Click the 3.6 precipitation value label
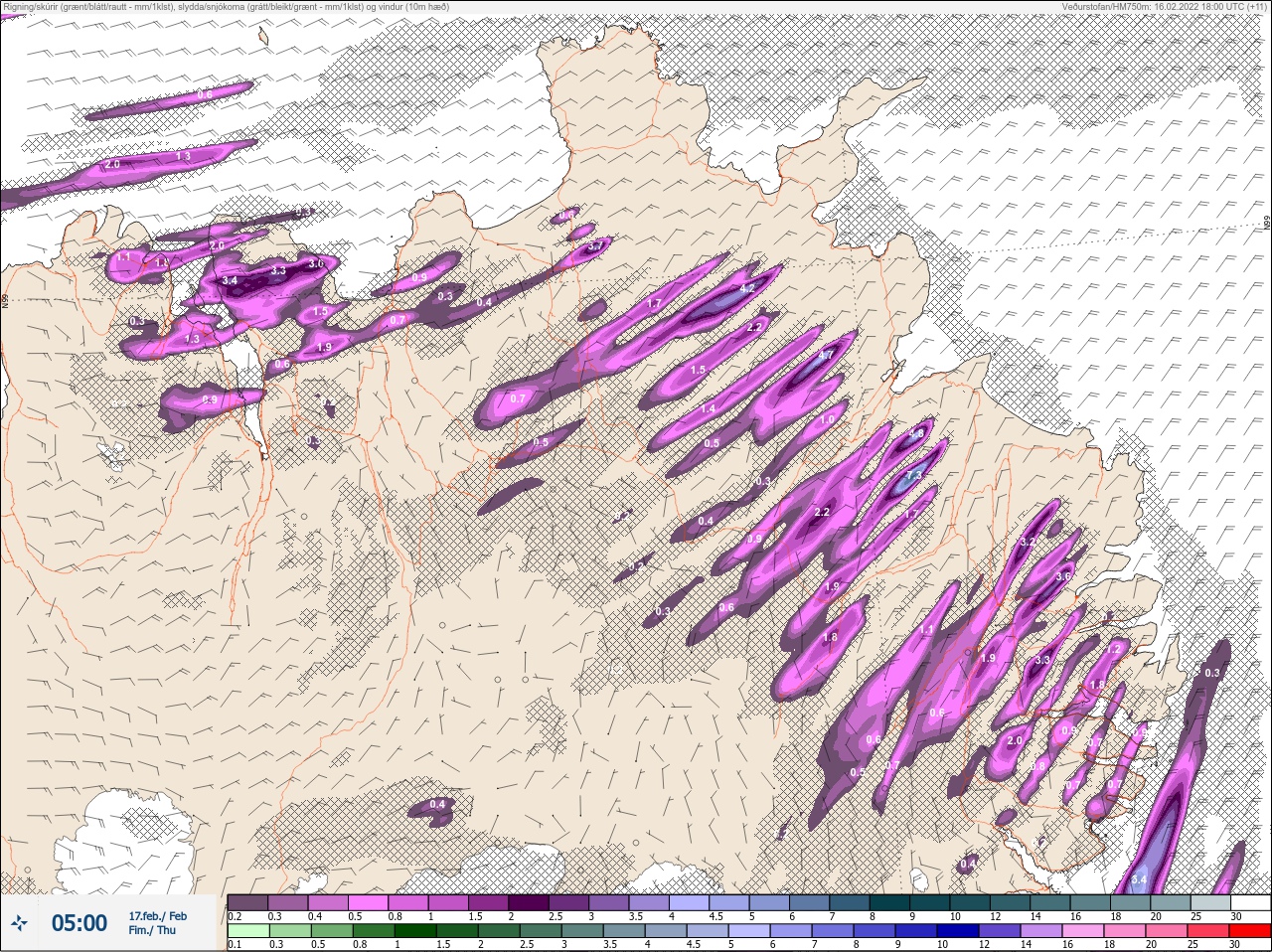 1063,576
